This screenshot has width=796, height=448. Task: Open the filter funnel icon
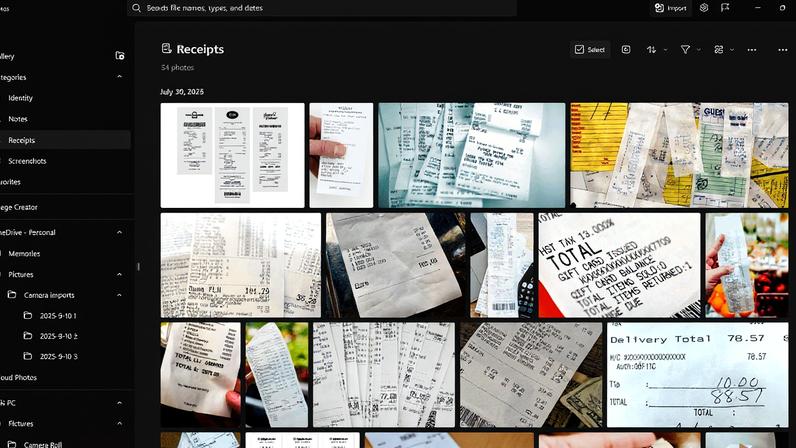click(x=685, y=49)
